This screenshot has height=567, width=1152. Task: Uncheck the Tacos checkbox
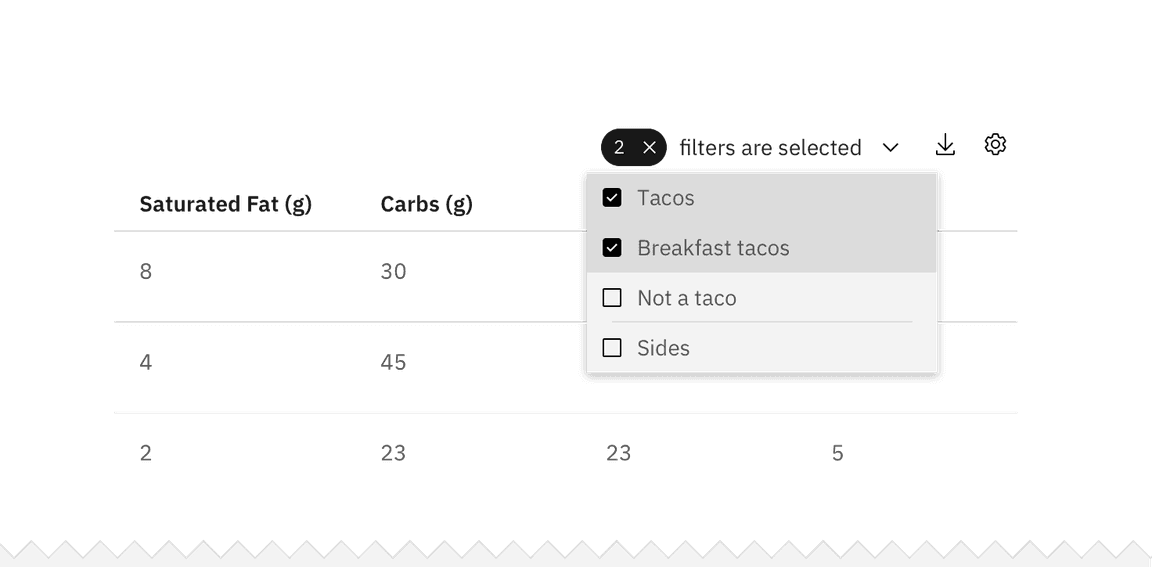[x=612, y=198]
